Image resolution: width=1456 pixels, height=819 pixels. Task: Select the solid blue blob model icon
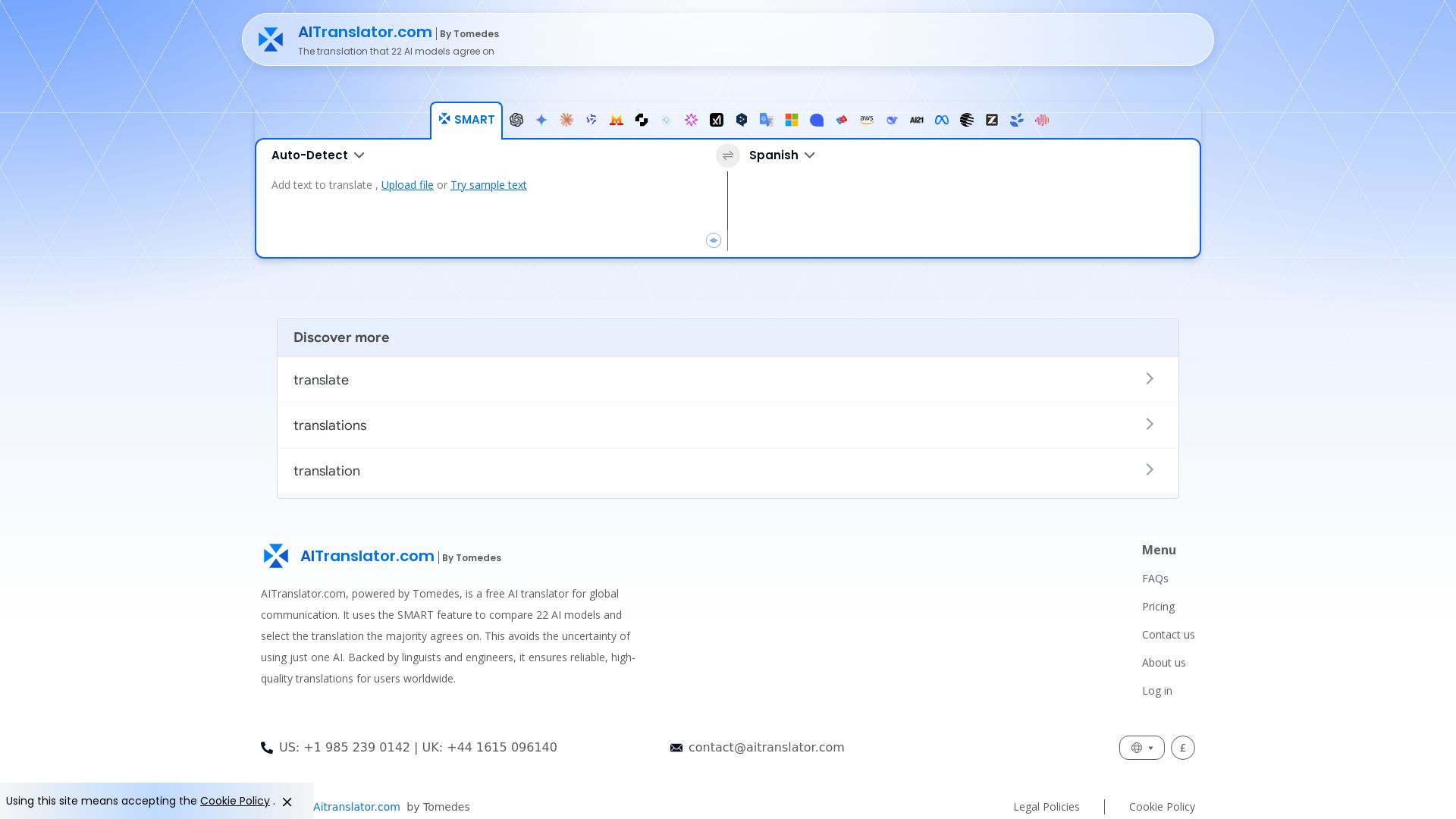(x=817, y=120)
